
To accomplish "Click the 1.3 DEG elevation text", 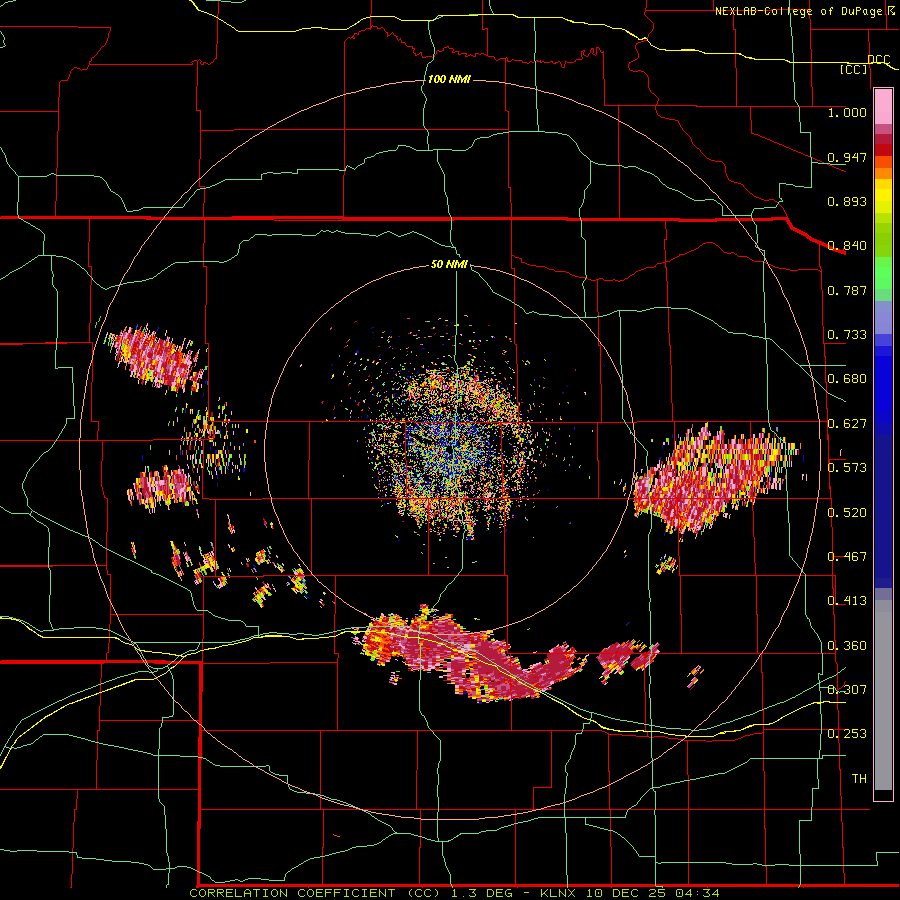I will [482, 893].
